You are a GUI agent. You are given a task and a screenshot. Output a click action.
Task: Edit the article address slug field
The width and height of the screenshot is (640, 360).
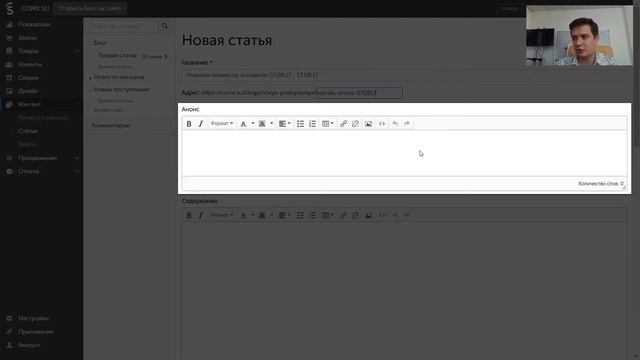[x=359, y=93]
